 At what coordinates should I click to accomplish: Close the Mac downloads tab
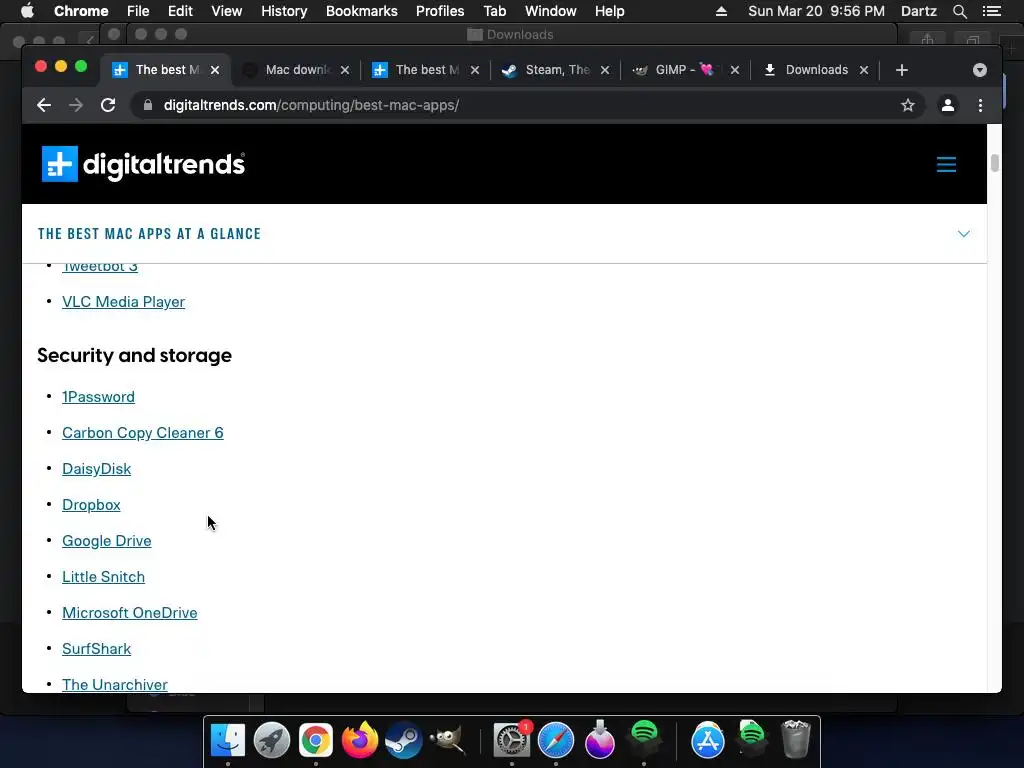click(345, 70)
